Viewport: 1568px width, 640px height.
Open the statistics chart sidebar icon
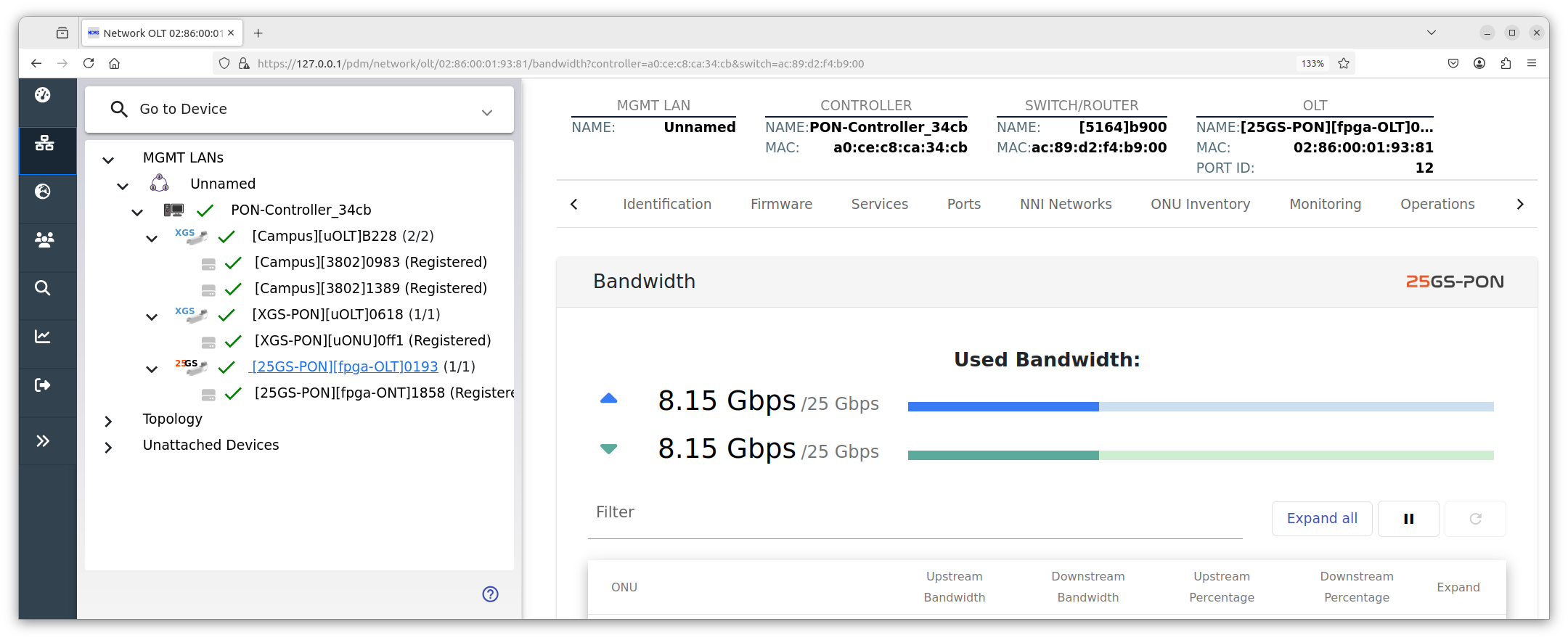[43, 336]
